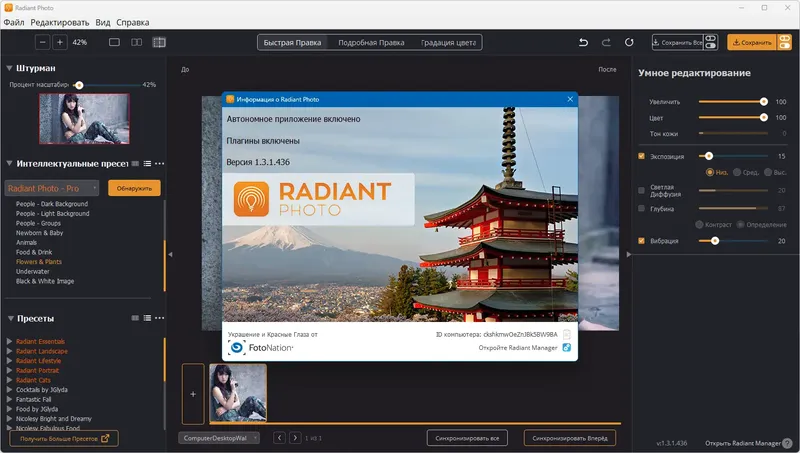
Task: Select the Низ. radio option
Action: point(710,172)
